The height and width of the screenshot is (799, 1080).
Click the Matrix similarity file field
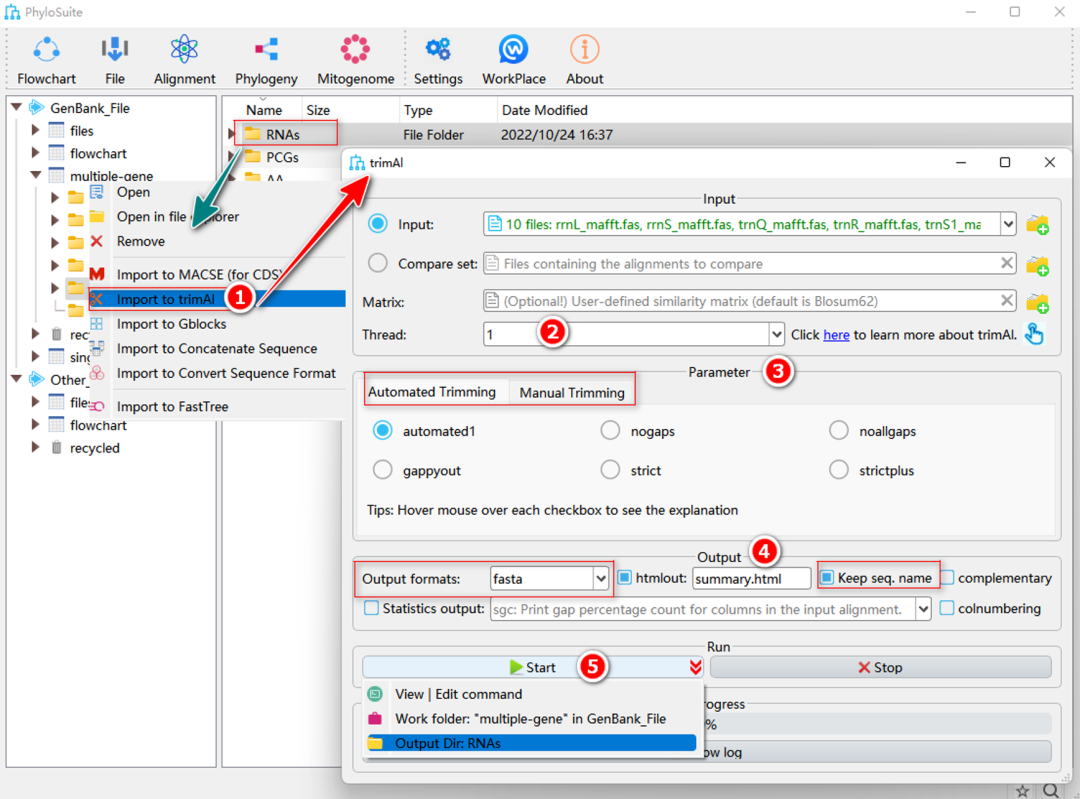coord(750,301)
